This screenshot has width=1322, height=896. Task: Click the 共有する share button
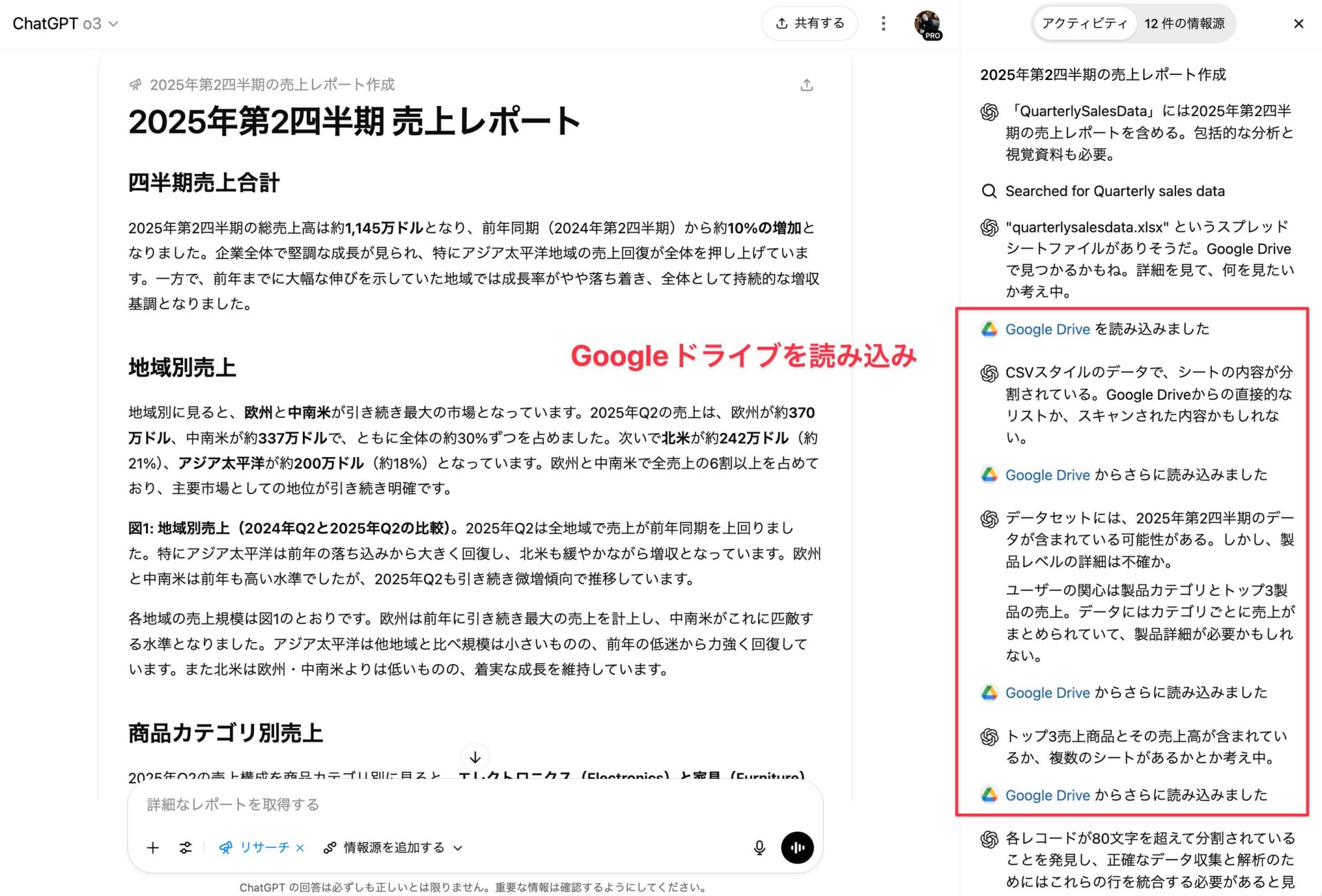point(810,23)
